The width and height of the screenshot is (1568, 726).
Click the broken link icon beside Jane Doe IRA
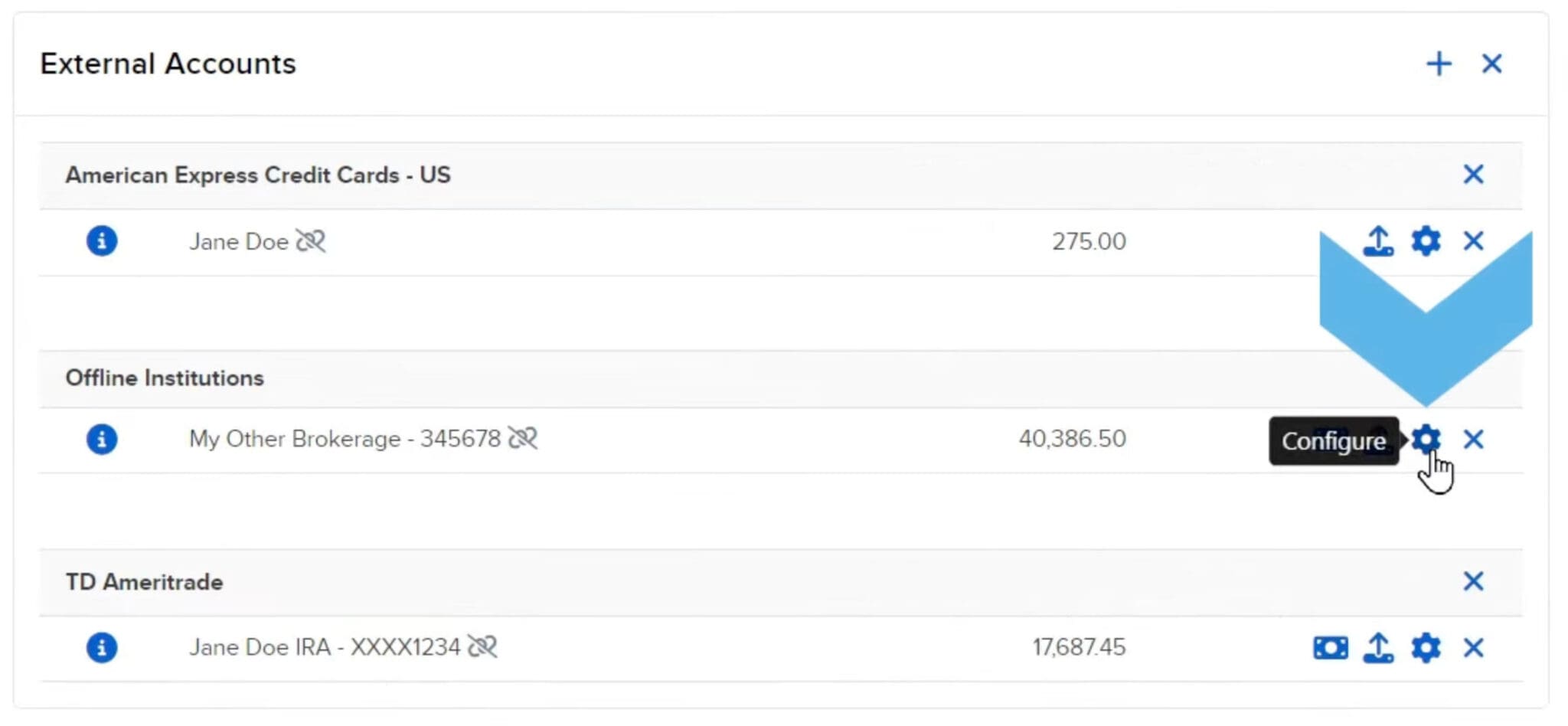coord(484,647)
